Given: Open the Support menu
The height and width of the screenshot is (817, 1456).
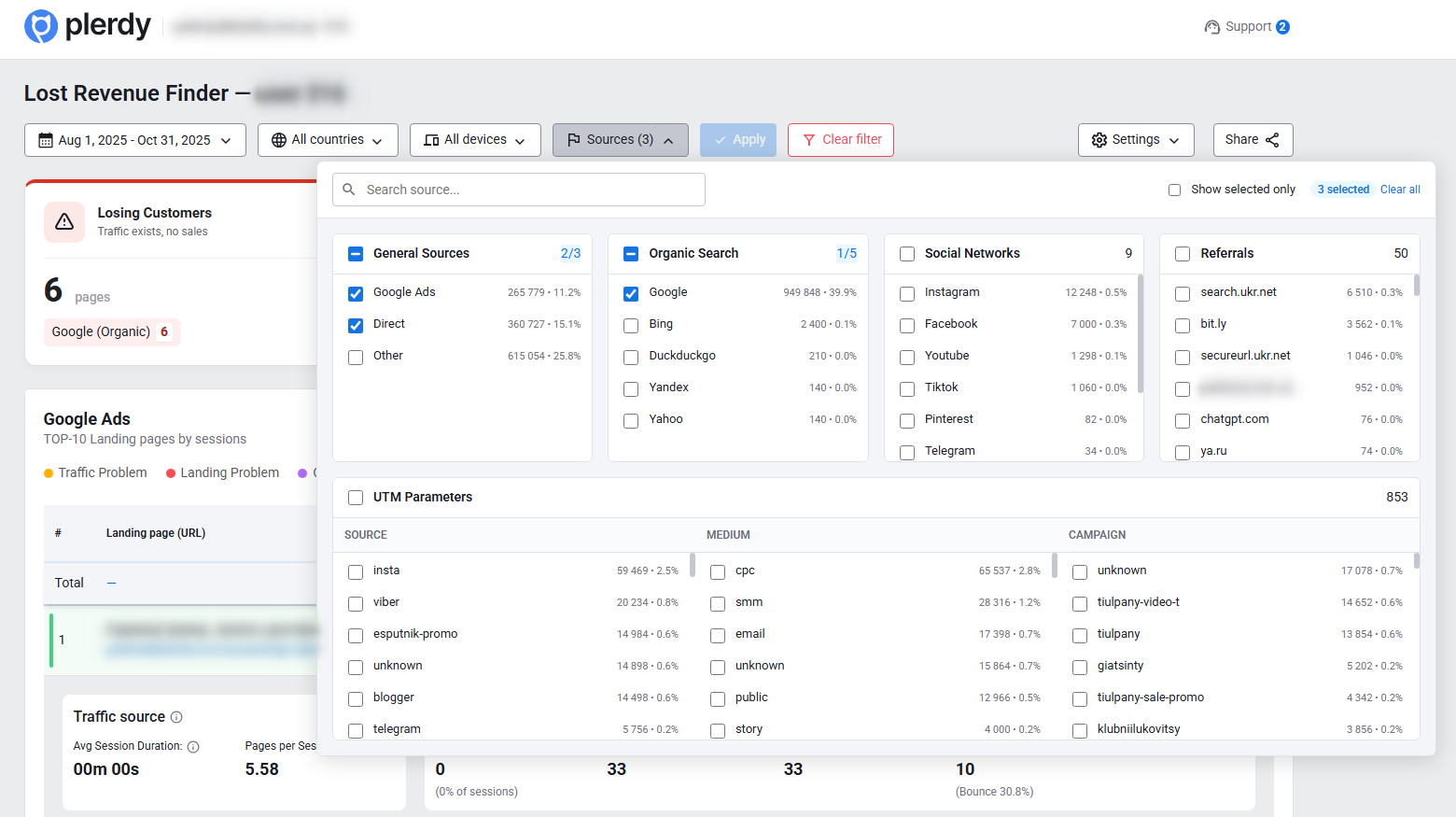Looking at the screenshot, I should click(x=1246, y=26).
